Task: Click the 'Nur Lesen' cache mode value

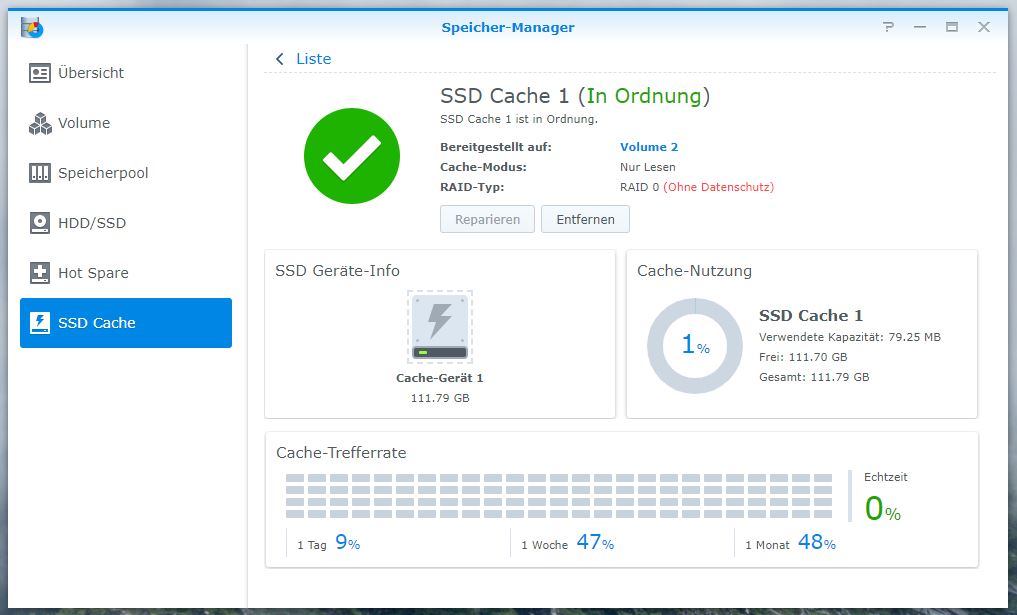Action: click(647, 167)
